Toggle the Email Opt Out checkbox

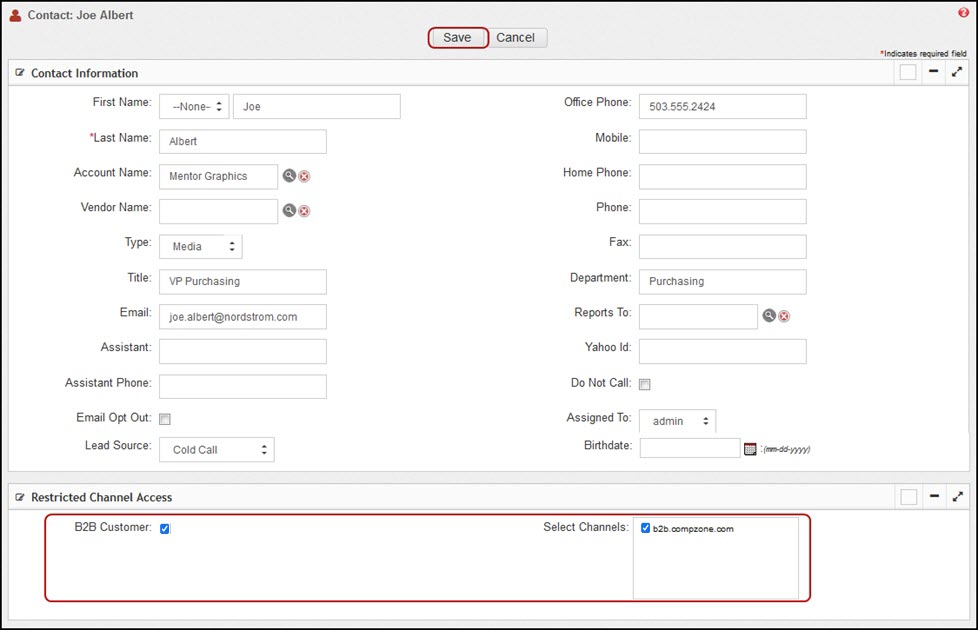point(165,419)
